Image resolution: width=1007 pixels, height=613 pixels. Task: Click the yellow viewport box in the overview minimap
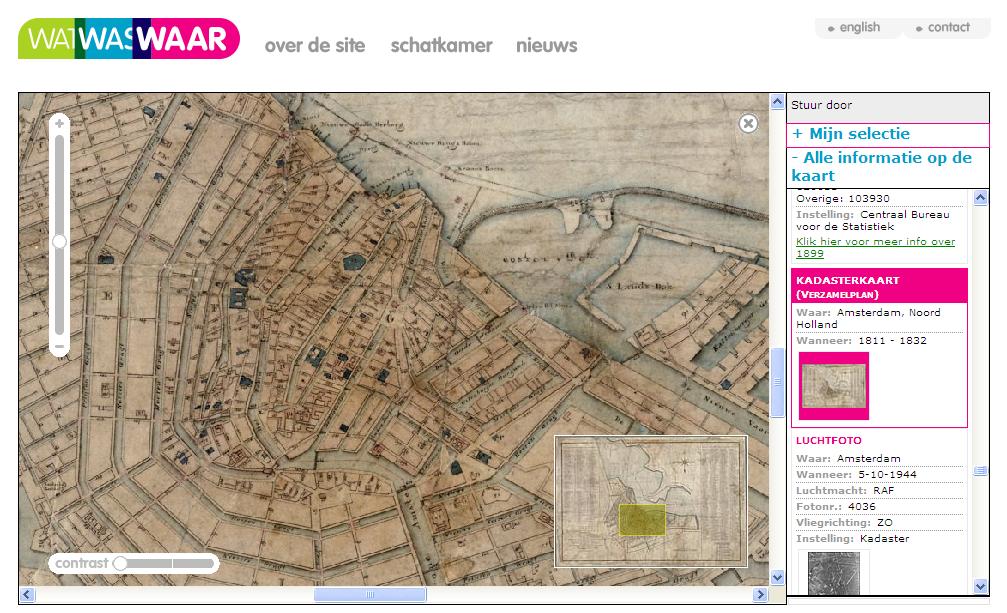(642, 520)
